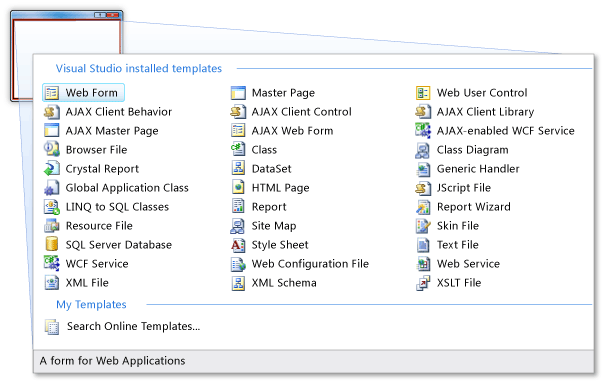Select the AJAX Master Page icon

coord(52,131)
